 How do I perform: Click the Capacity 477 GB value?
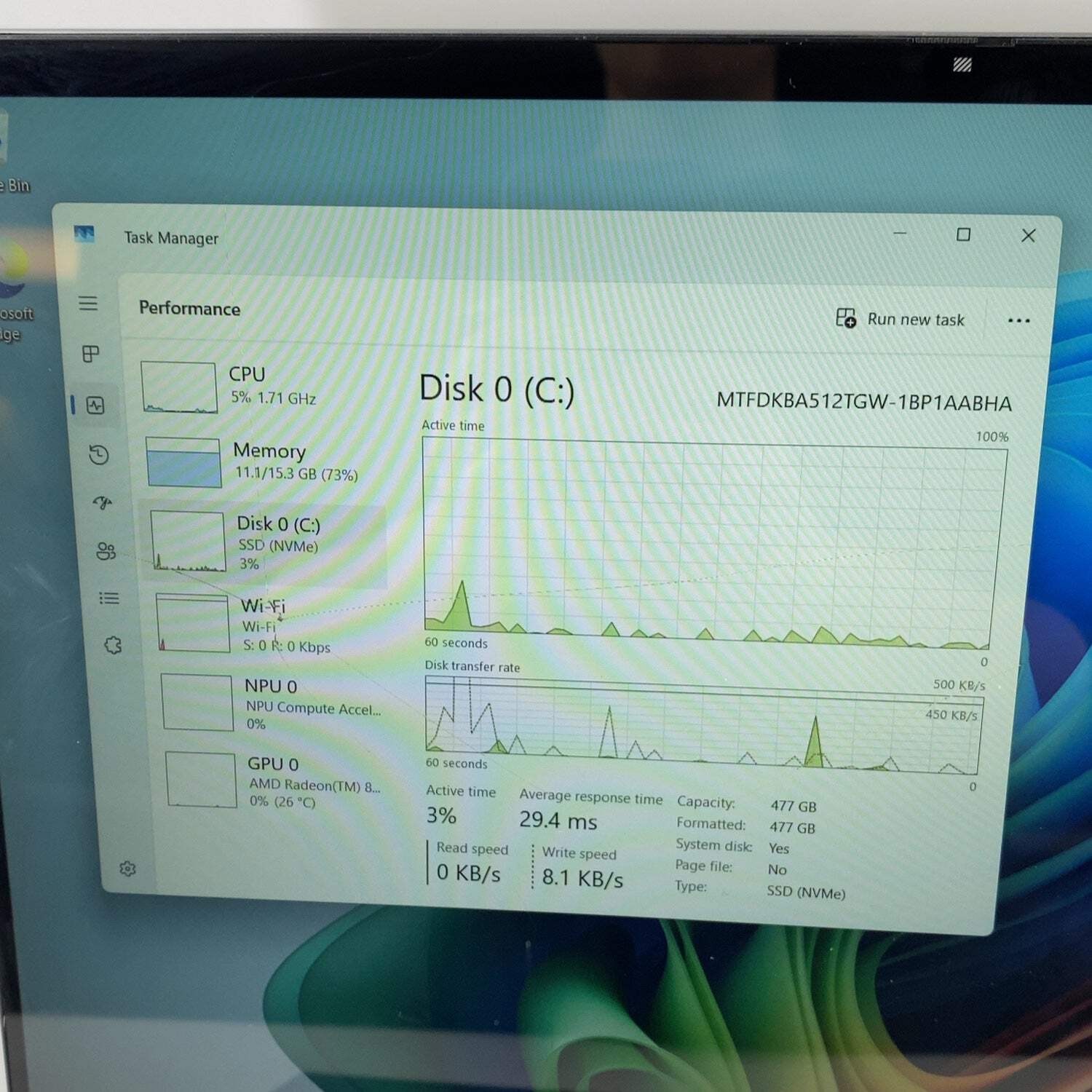click(794, 806)
